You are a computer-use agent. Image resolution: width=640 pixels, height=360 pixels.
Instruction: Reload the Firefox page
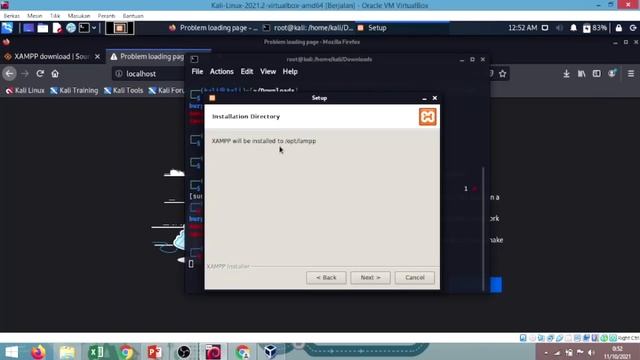click(x=40, y=74)
